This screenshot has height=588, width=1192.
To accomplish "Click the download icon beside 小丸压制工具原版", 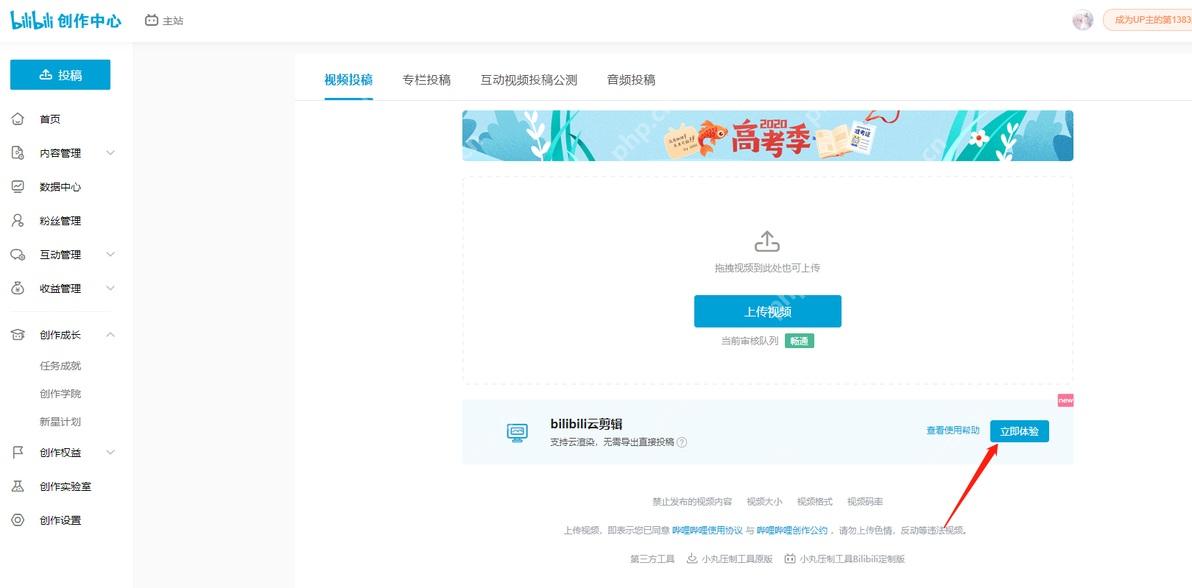I will point(692,558).
